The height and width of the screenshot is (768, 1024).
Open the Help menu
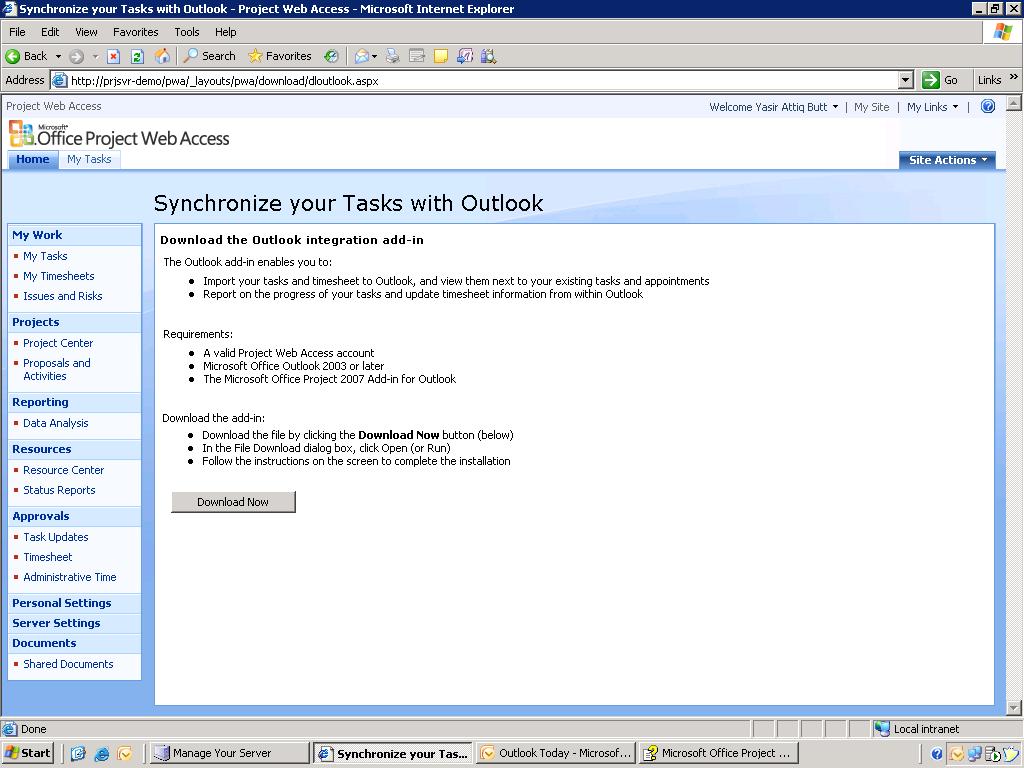pos(225,32)
